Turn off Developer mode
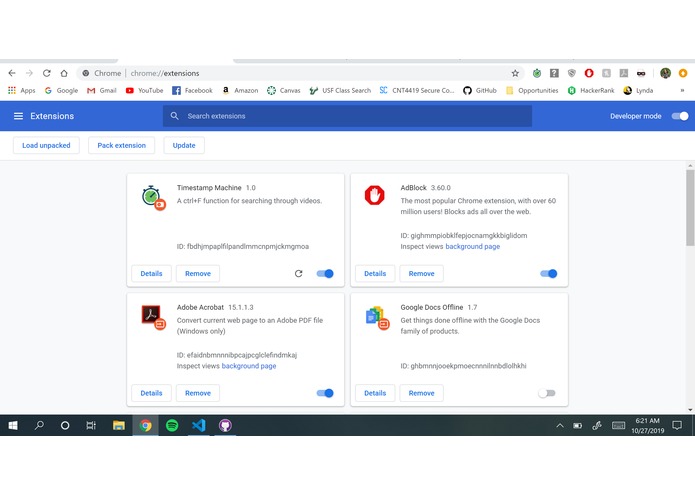695x494 pixels. [680, 116]
